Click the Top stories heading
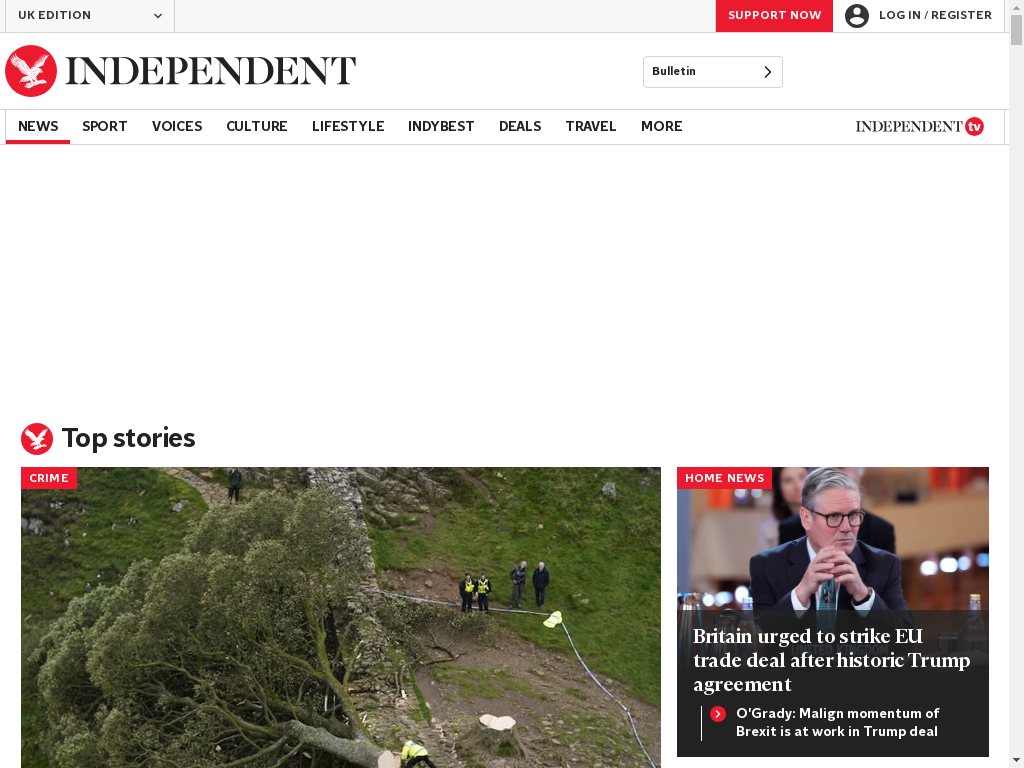This screenshot has height=768, width=1024. (x=129, y=438)
